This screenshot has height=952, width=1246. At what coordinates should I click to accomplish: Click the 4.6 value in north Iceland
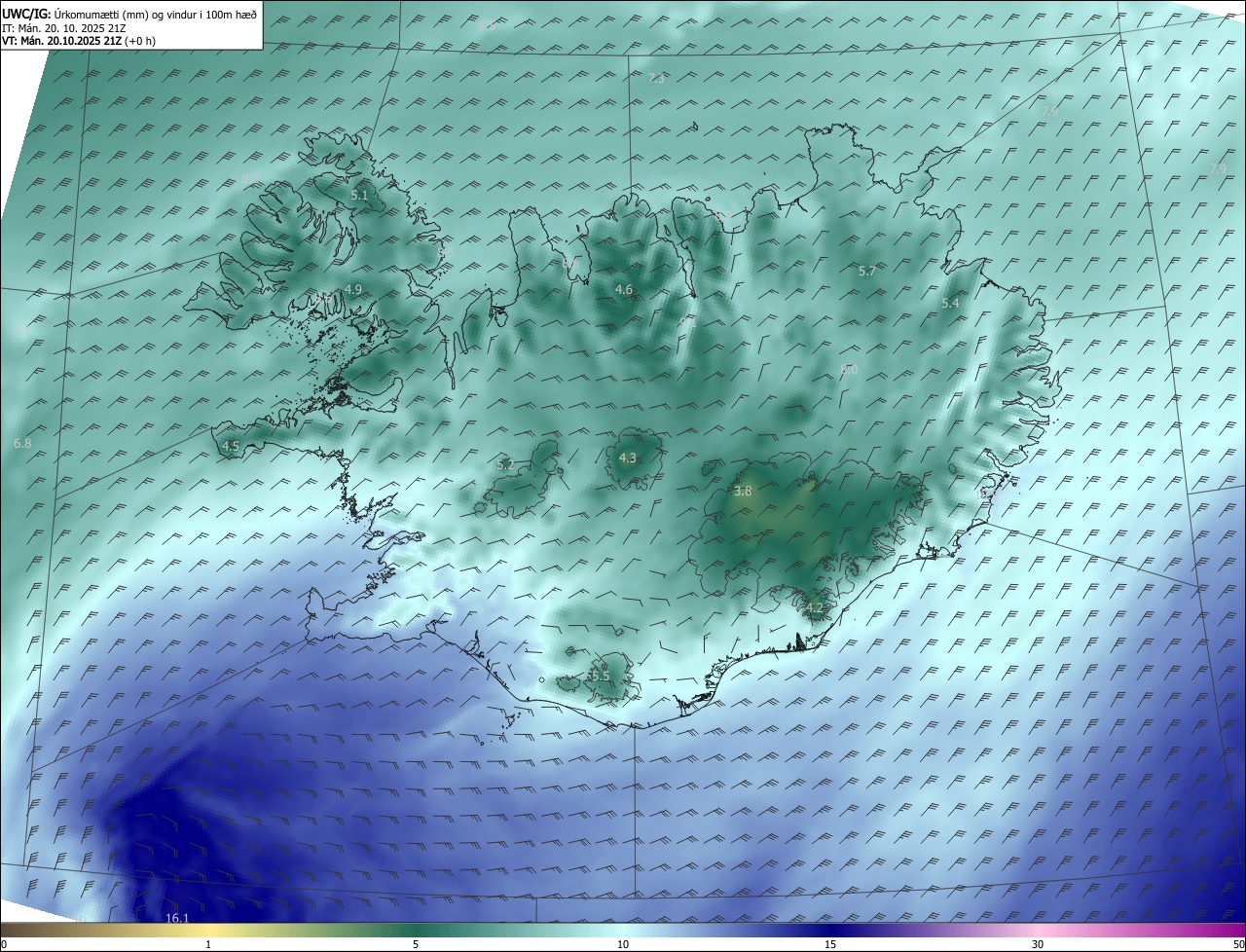(624, 290)
